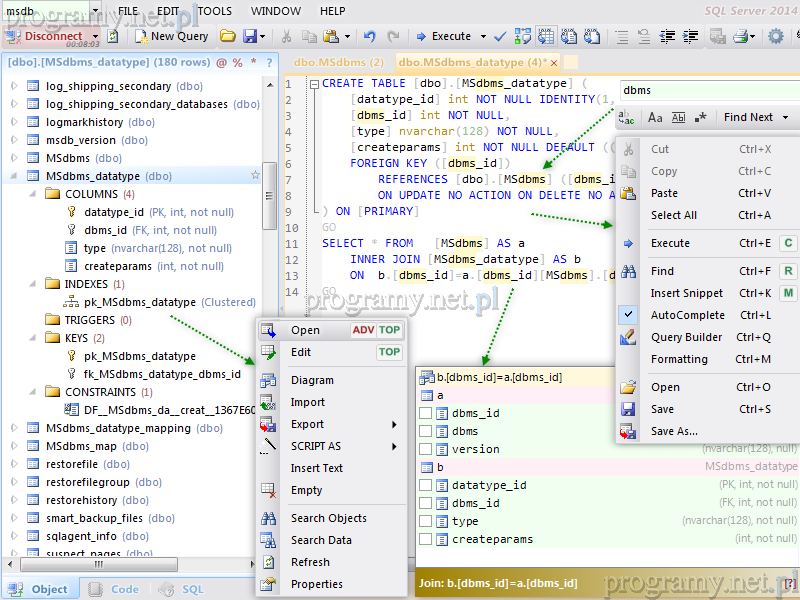Open the msdb database dropdown

pyautogui.click(x=94, y=11)
